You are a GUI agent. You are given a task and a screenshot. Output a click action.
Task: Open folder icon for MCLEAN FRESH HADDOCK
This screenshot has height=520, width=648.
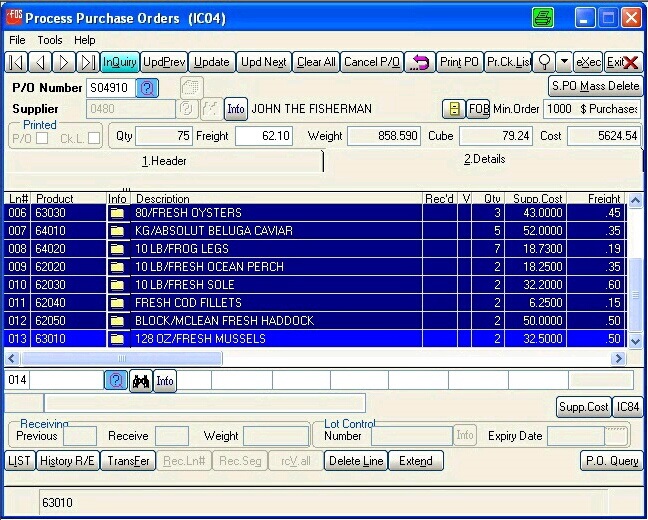coord(117,321)
